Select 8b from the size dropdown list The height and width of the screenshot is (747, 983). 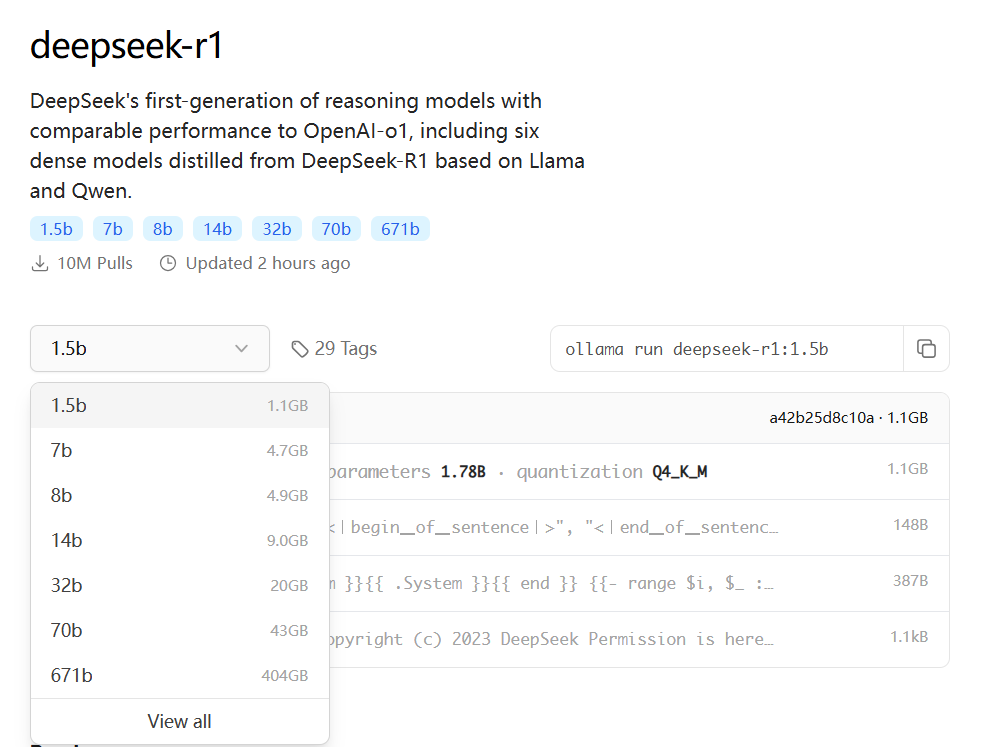tap(61, 495)
